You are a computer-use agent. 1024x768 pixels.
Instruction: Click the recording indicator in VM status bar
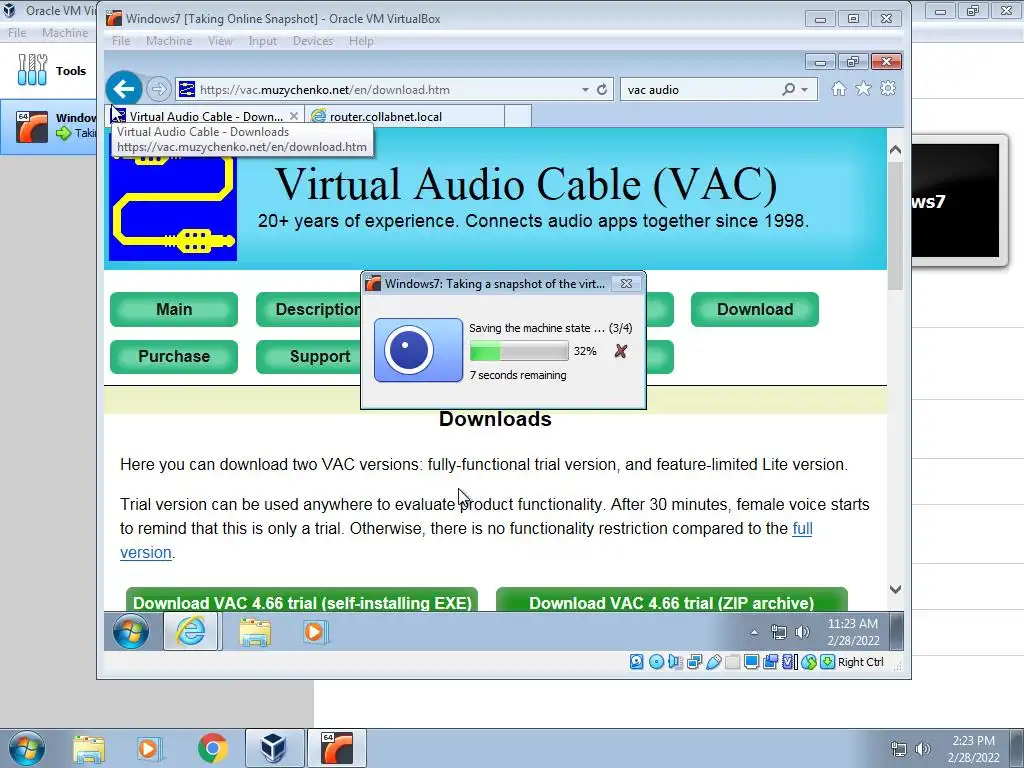771,662
